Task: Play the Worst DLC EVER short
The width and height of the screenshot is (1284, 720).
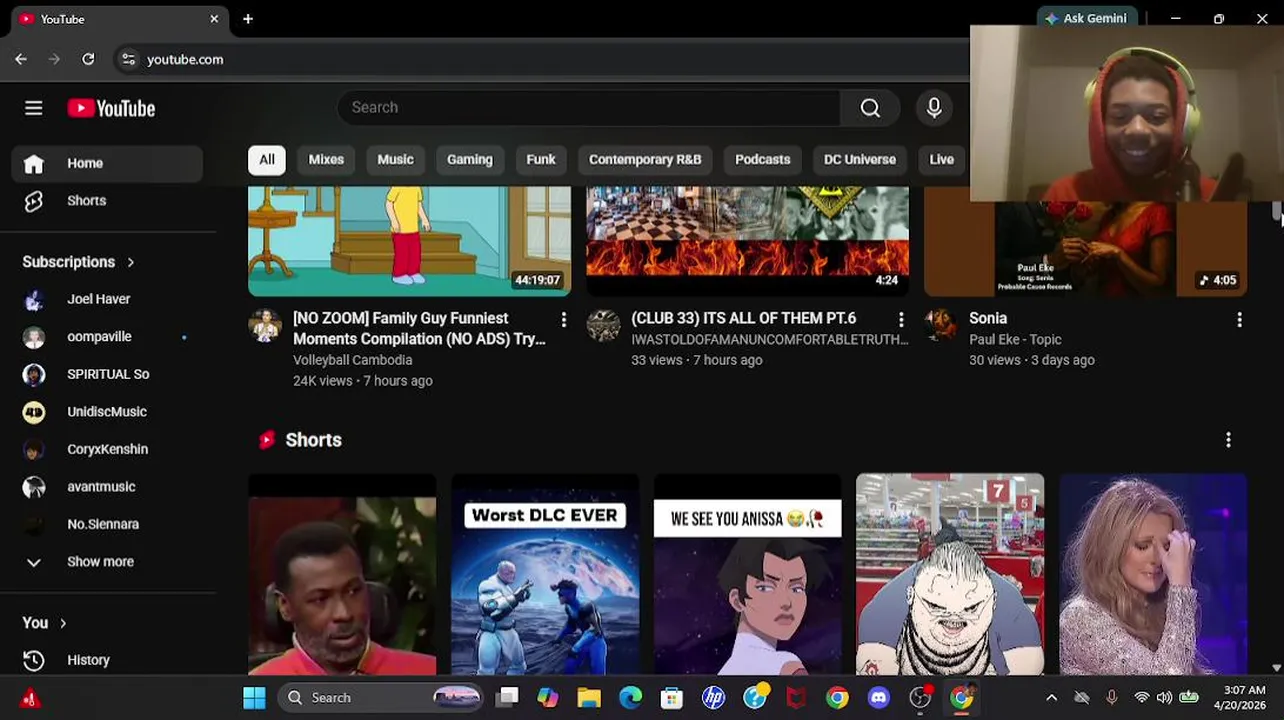Action: [x=545, y=575]
